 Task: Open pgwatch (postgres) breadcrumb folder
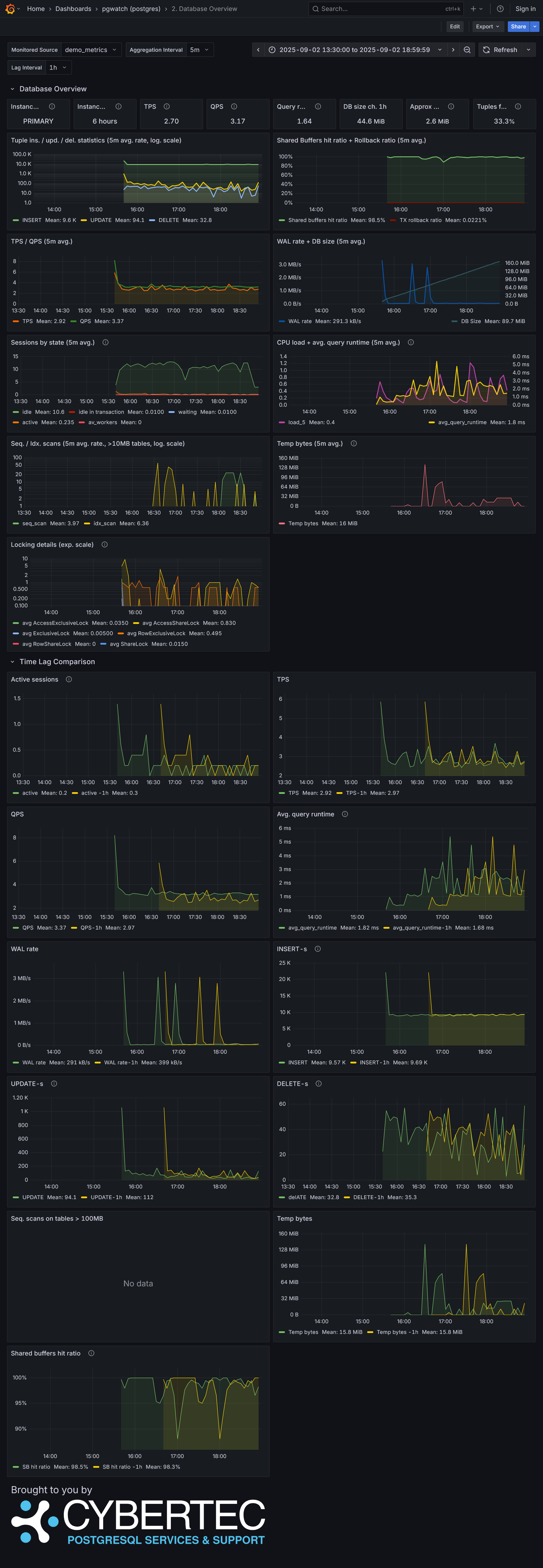pos(131,9)
